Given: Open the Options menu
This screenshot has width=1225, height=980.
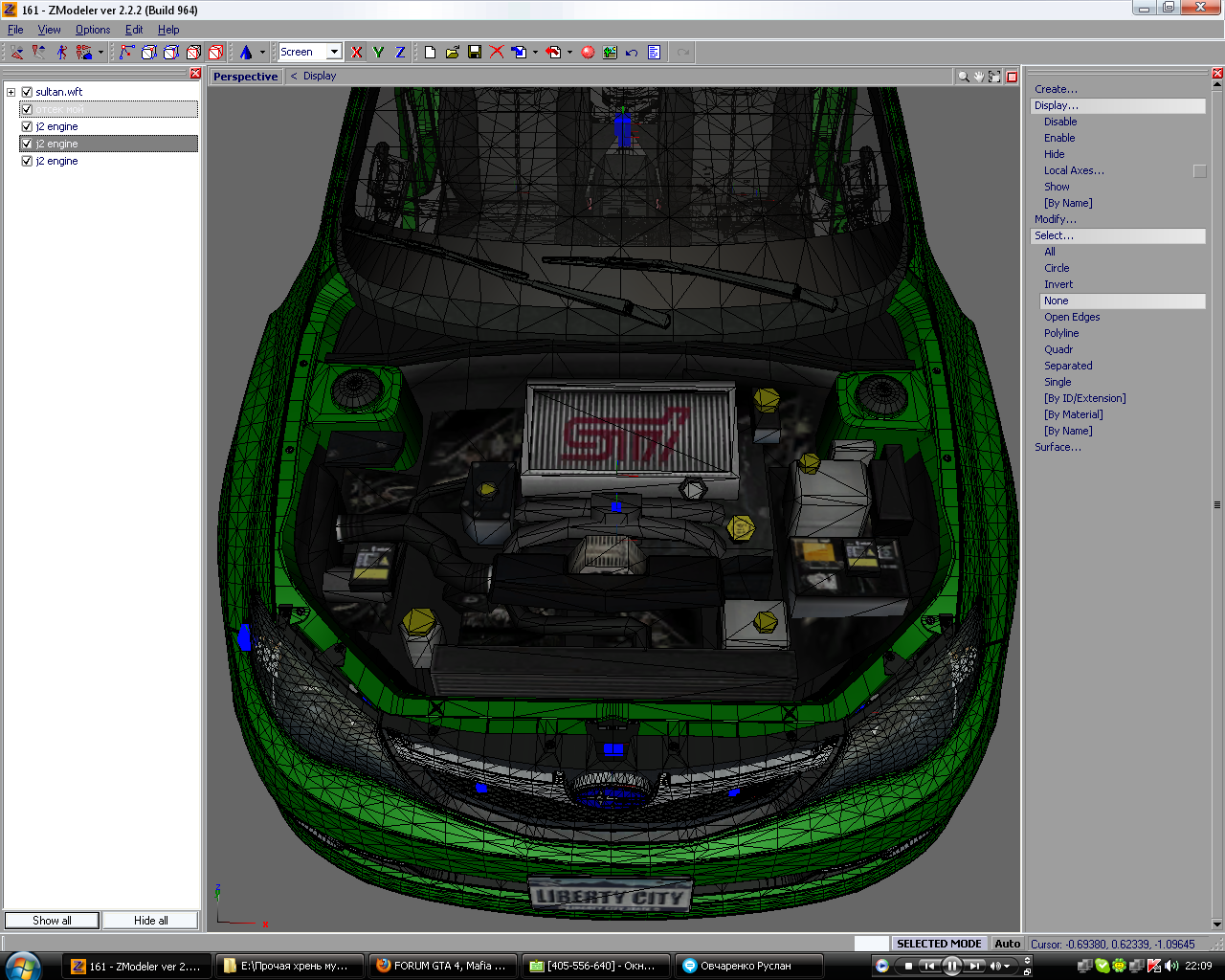Looking at the screenshot, I should (x=93, y=30).
